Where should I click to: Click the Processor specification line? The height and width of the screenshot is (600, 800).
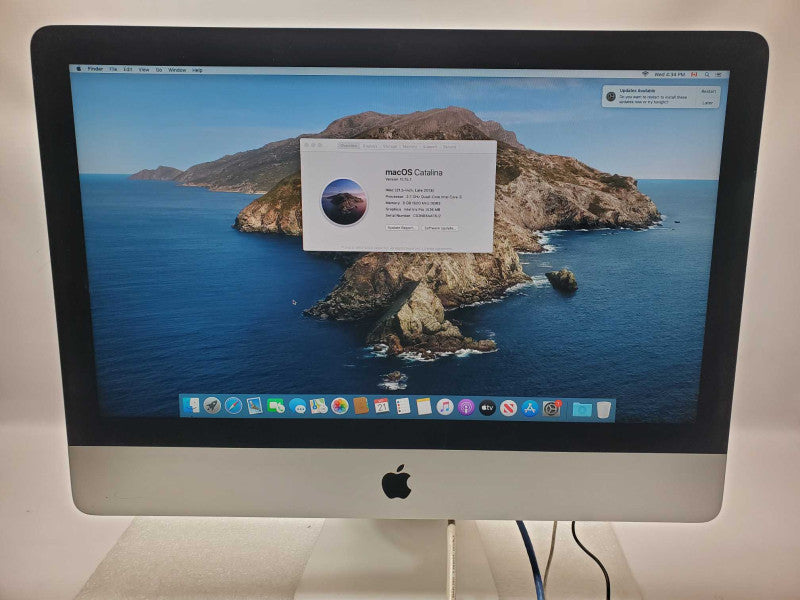(x=423, y=196)
